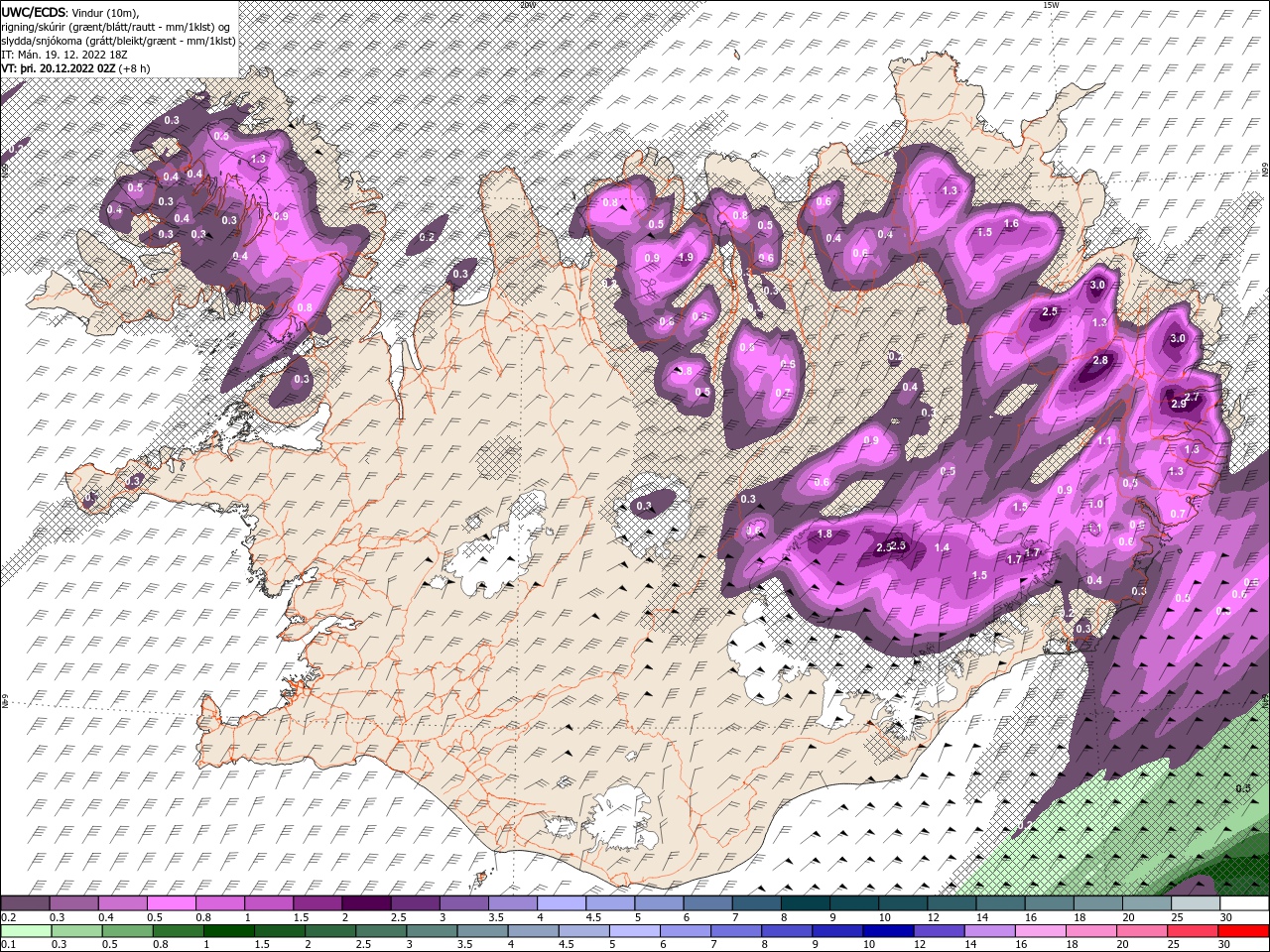Click the '30' label on the snow scale
The image size is (1270, 952).
click(1226, 917)
